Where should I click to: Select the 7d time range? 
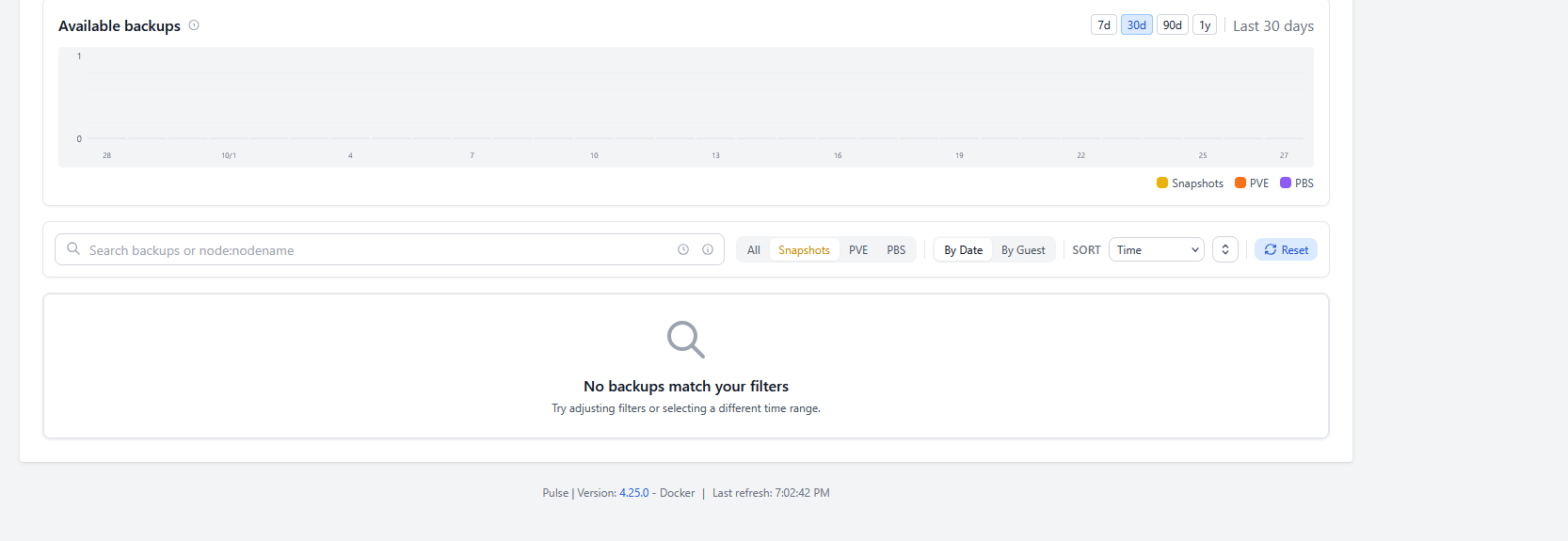(1104, 25)
